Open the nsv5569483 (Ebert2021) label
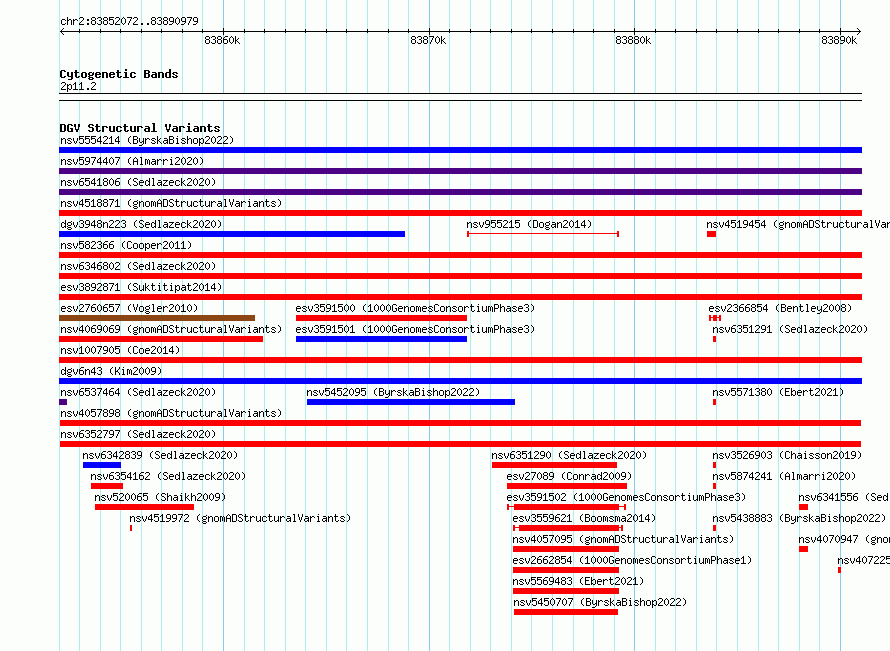The width and height of the screenshot is (890, 651). point(578,581)
